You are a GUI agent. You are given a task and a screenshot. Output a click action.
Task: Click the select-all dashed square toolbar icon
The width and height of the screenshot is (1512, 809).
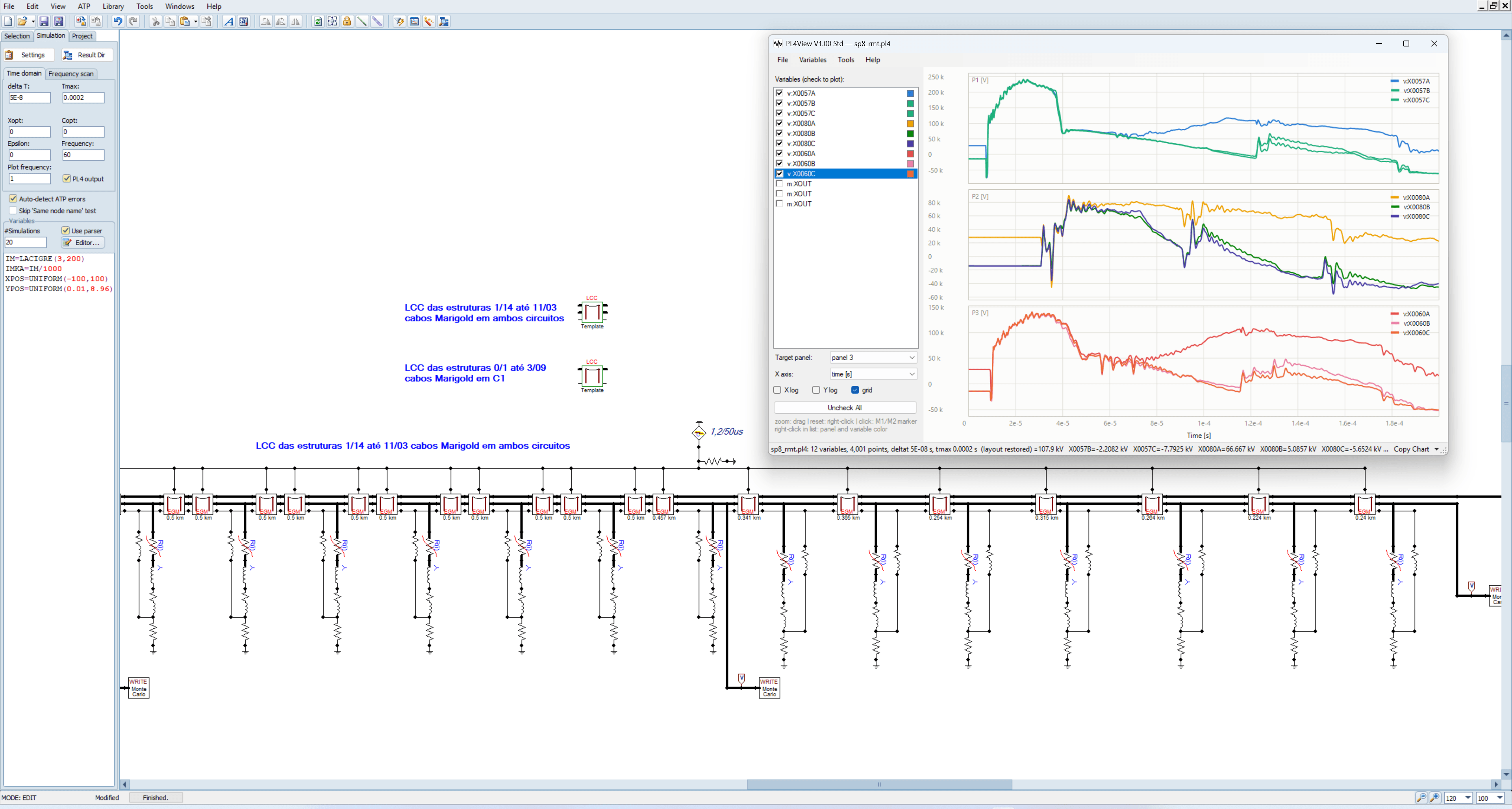(332, 22)
